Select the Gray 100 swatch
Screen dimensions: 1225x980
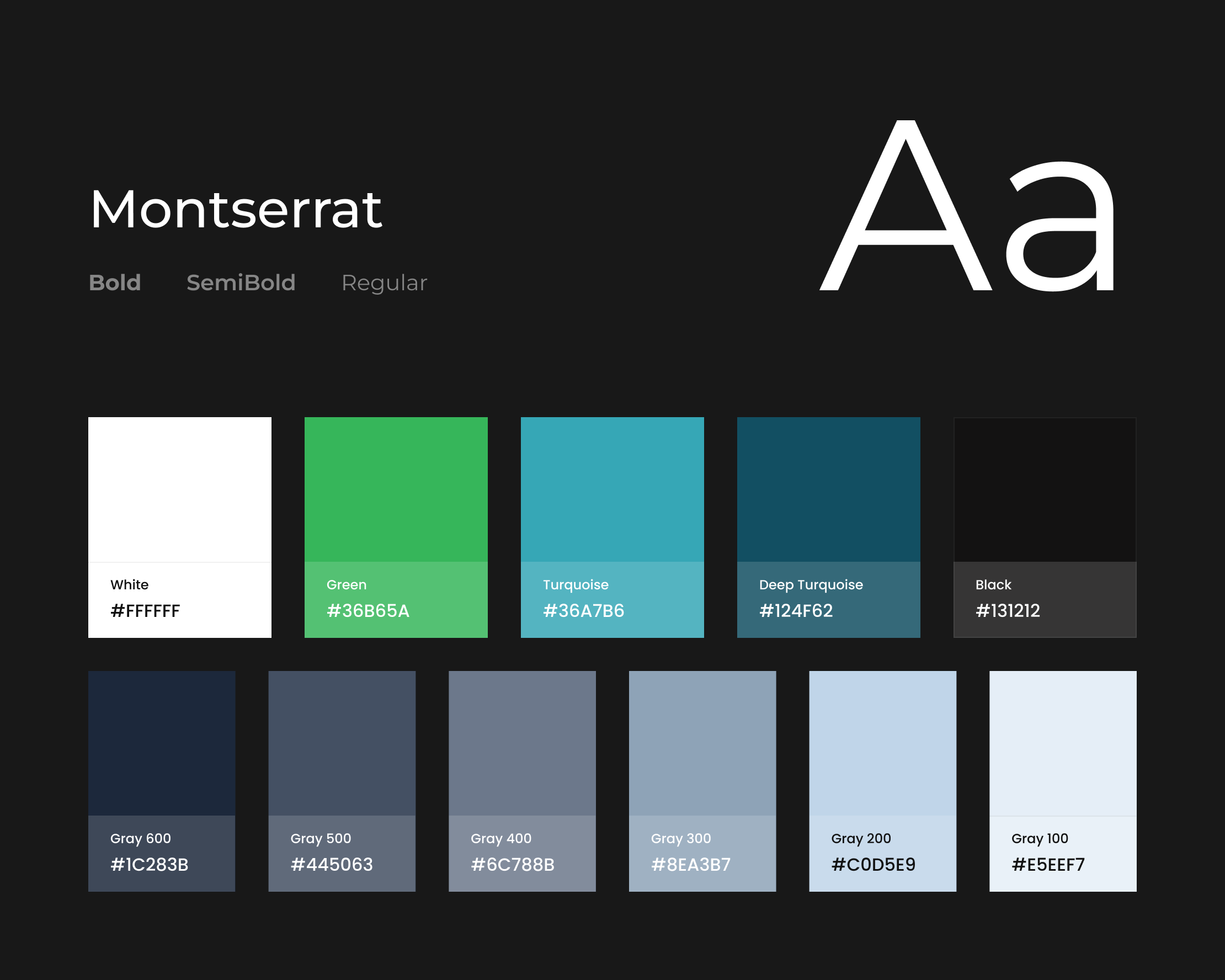pyautogui.click(x=1063, y=743)
